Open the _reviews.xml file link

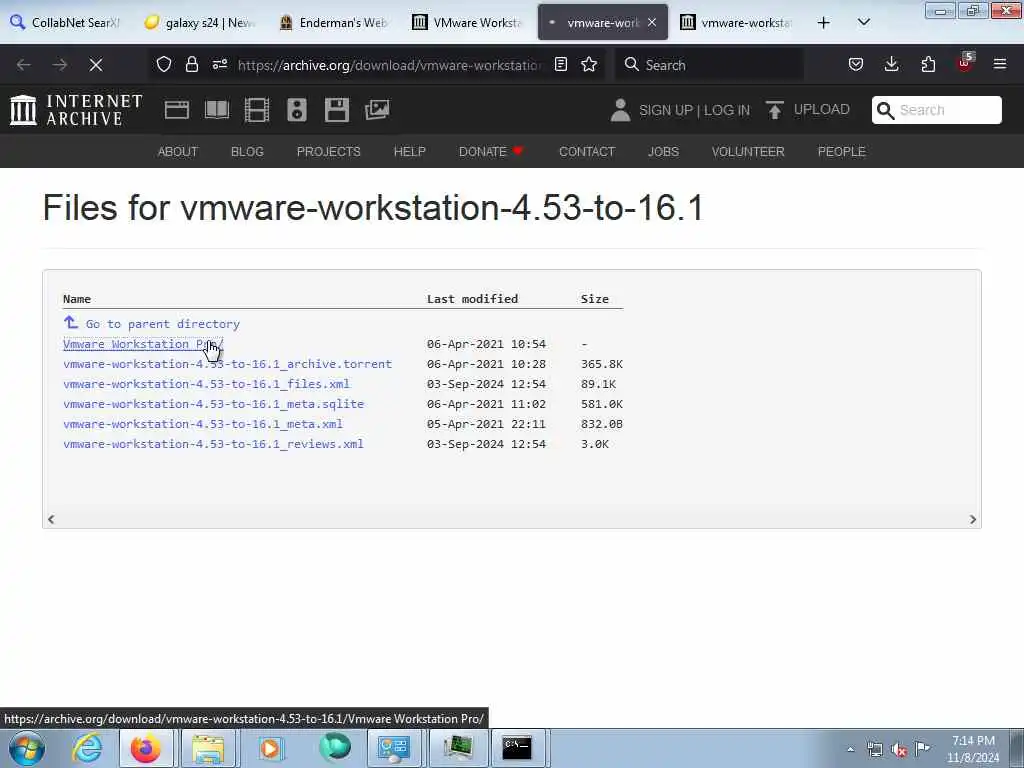point(214,444)
